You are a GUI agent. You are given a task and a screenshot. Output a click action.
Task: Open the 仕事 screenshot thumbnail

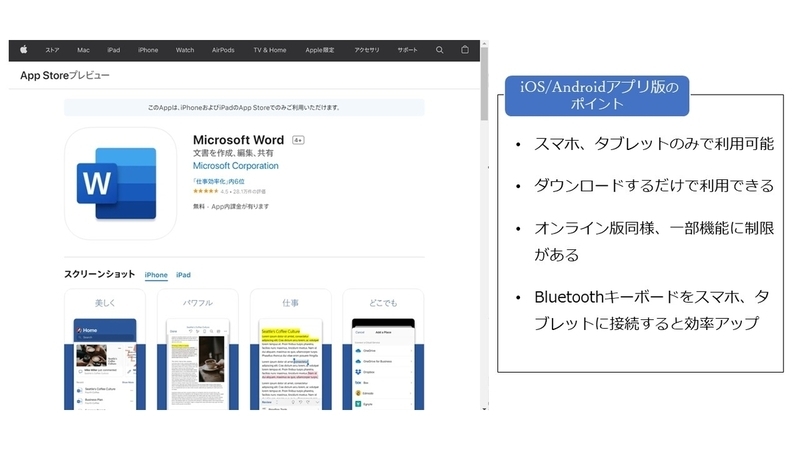[291, 349]
